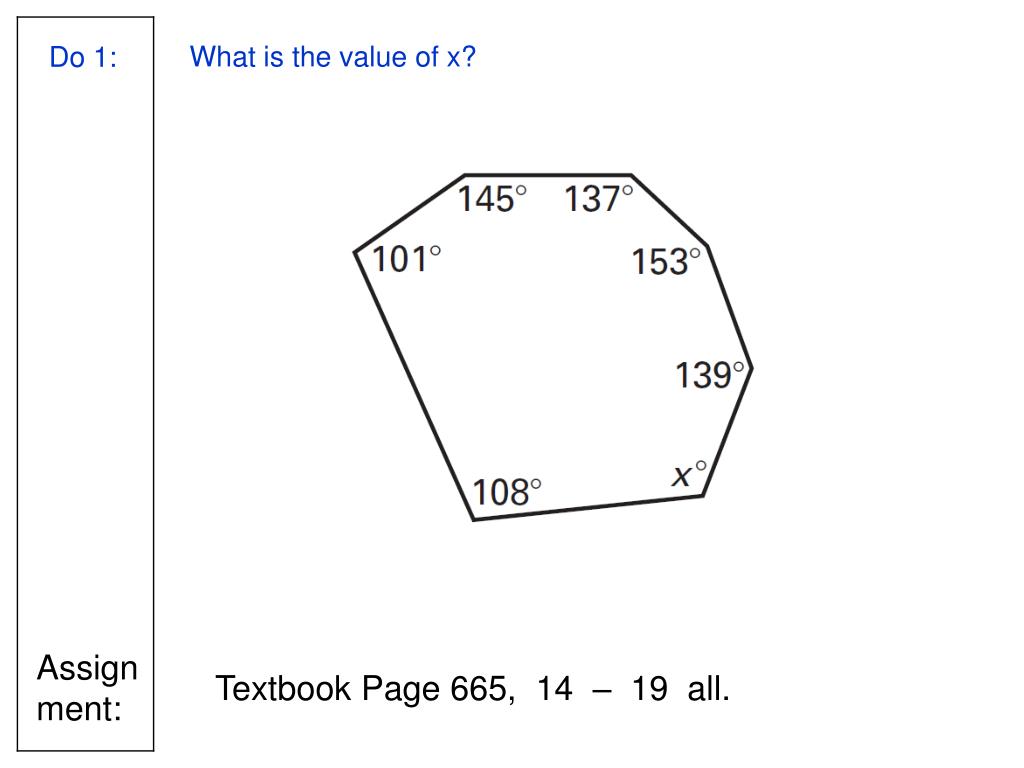Select the x° angle label
The image size is (1024, 768).
pyautogui.click(x=690, y=474)
